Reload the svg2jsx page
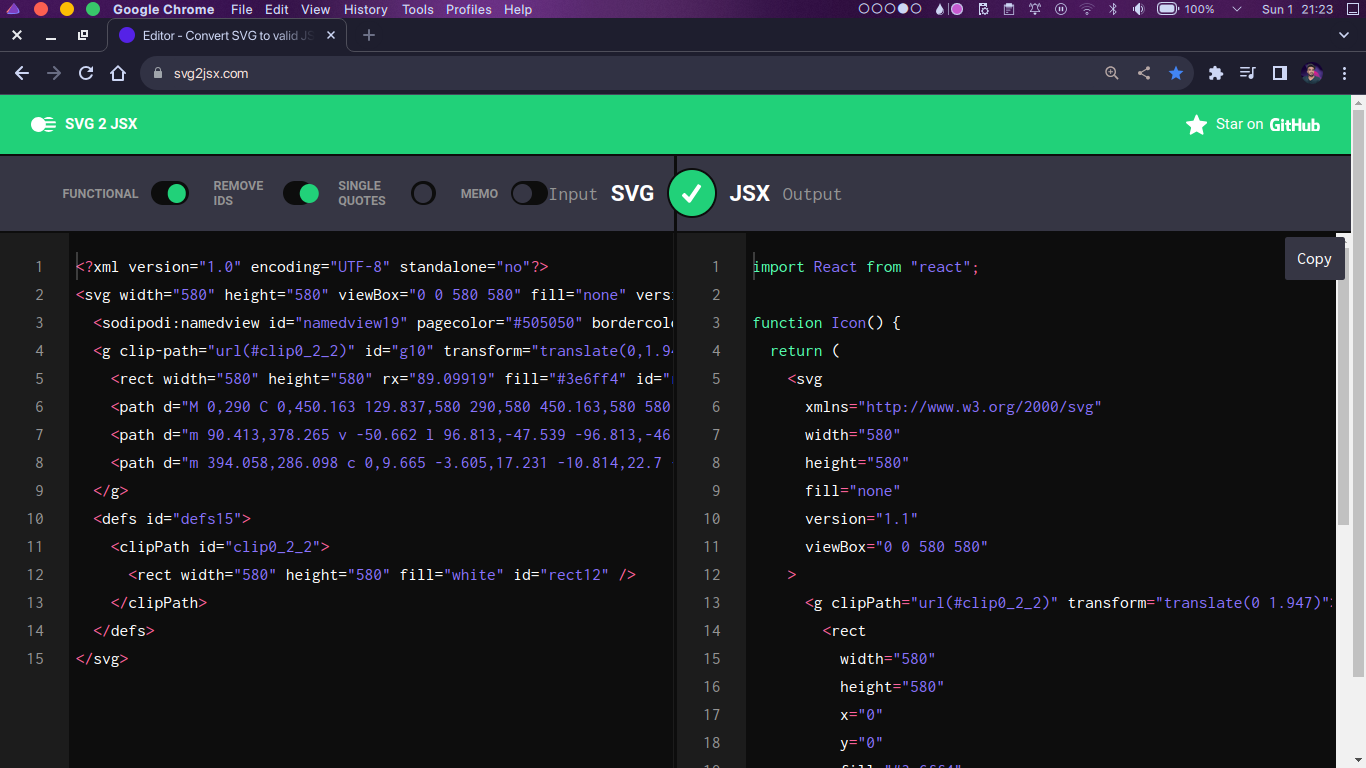 (x=86, y=73)
